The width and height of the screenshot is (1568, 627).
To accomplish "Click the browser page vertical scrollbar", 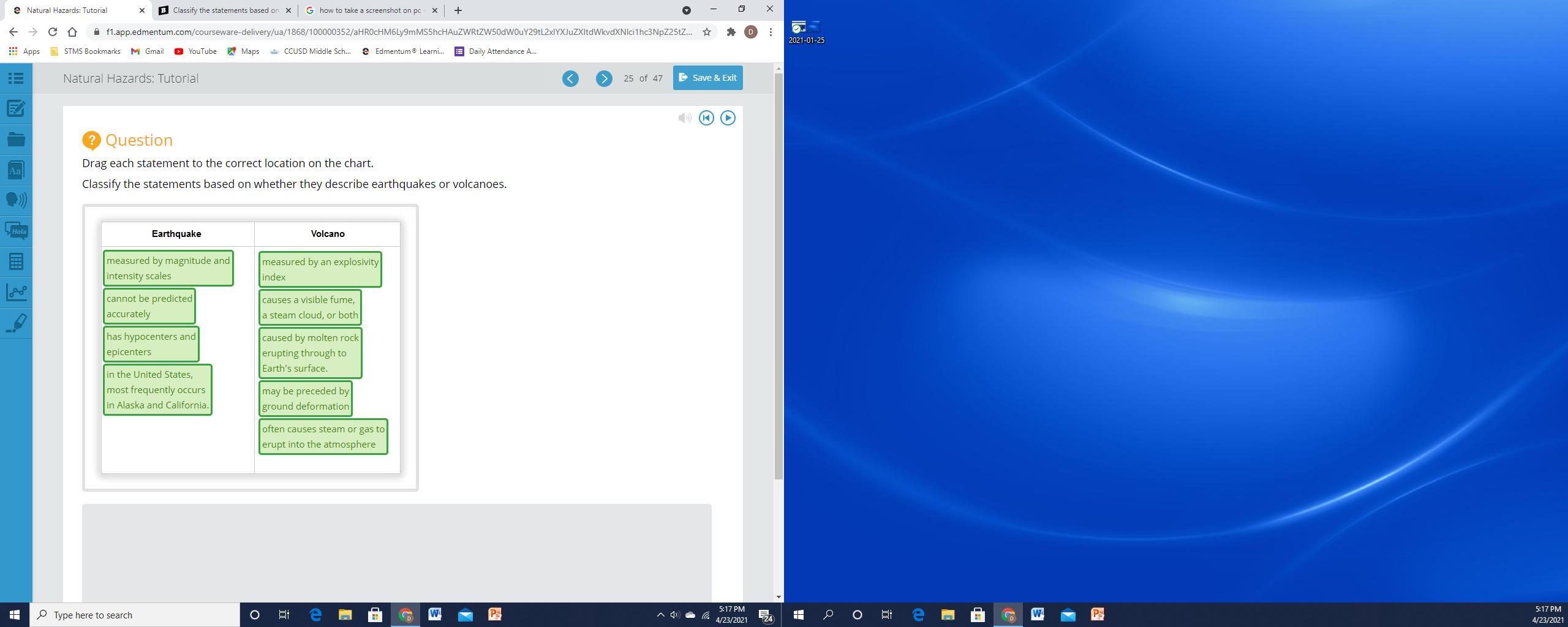I will [x=778, y=276].
